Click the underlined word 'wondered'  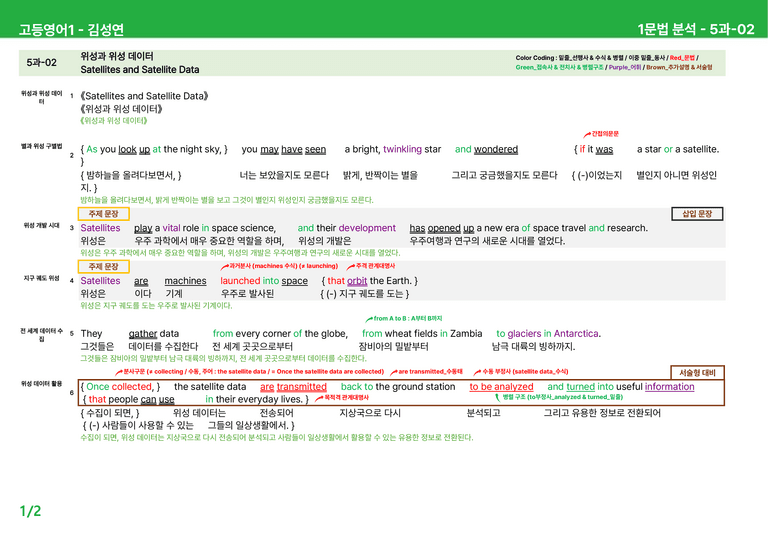(496, 149)
